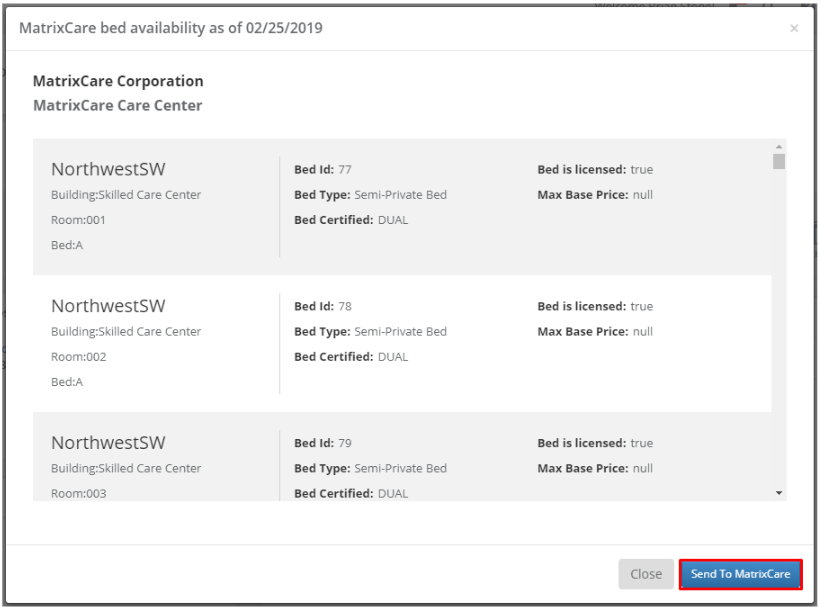
Task: Click Building:Skilled Care Center for Room:001
Action: point(126,195)
